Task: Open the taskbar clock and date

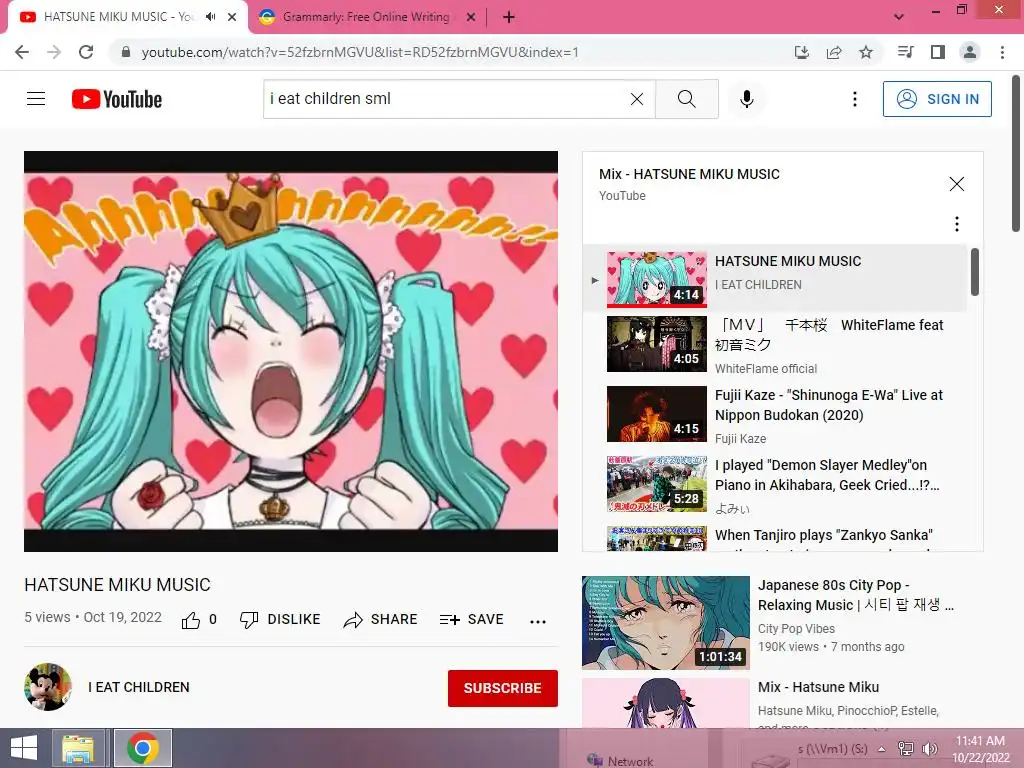Action: point(980,749)
